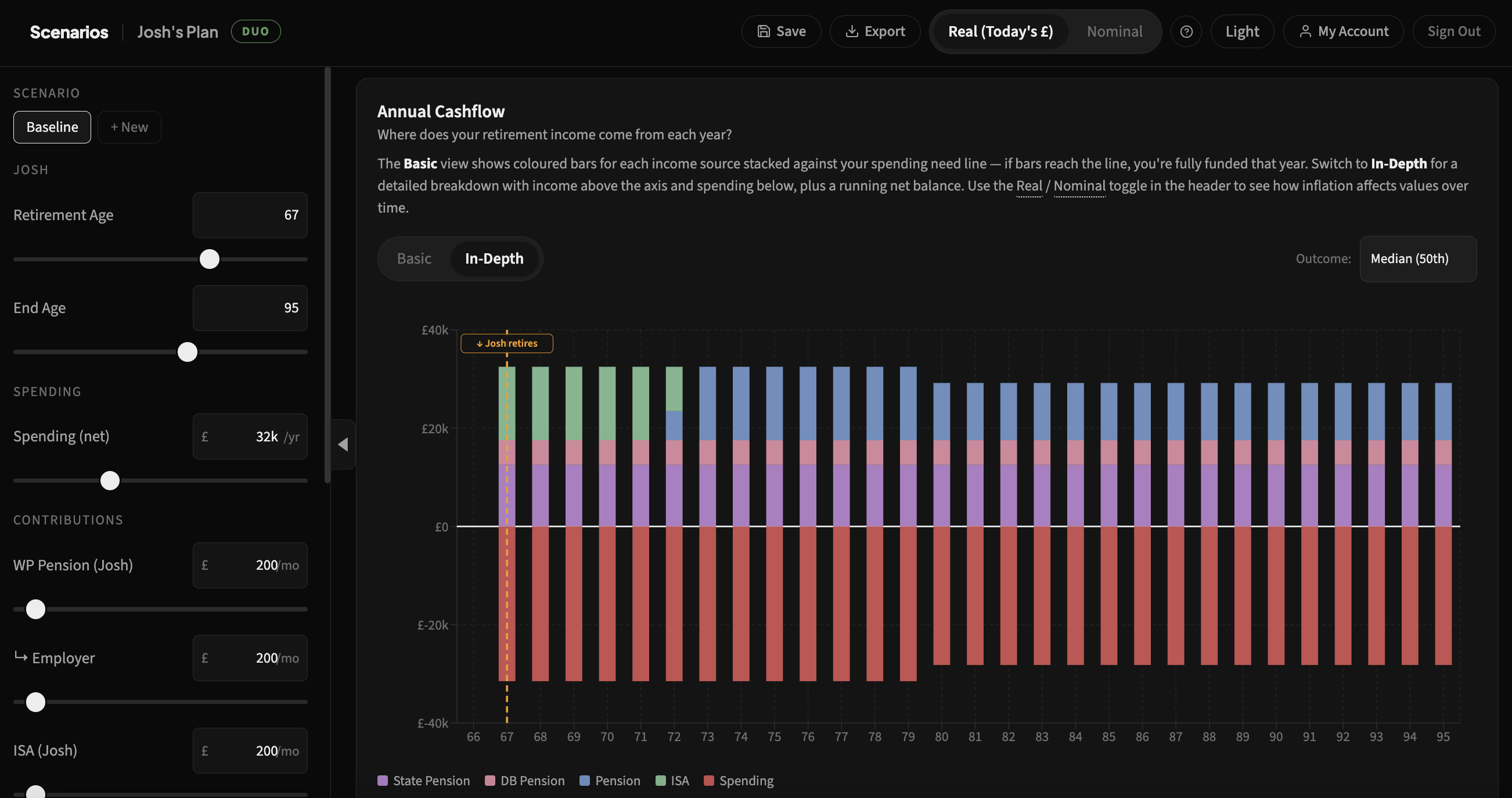Select the In-Depth view tab
Image resolution: width=1512 pixels, height=798 pixels.
pos(494,258)
